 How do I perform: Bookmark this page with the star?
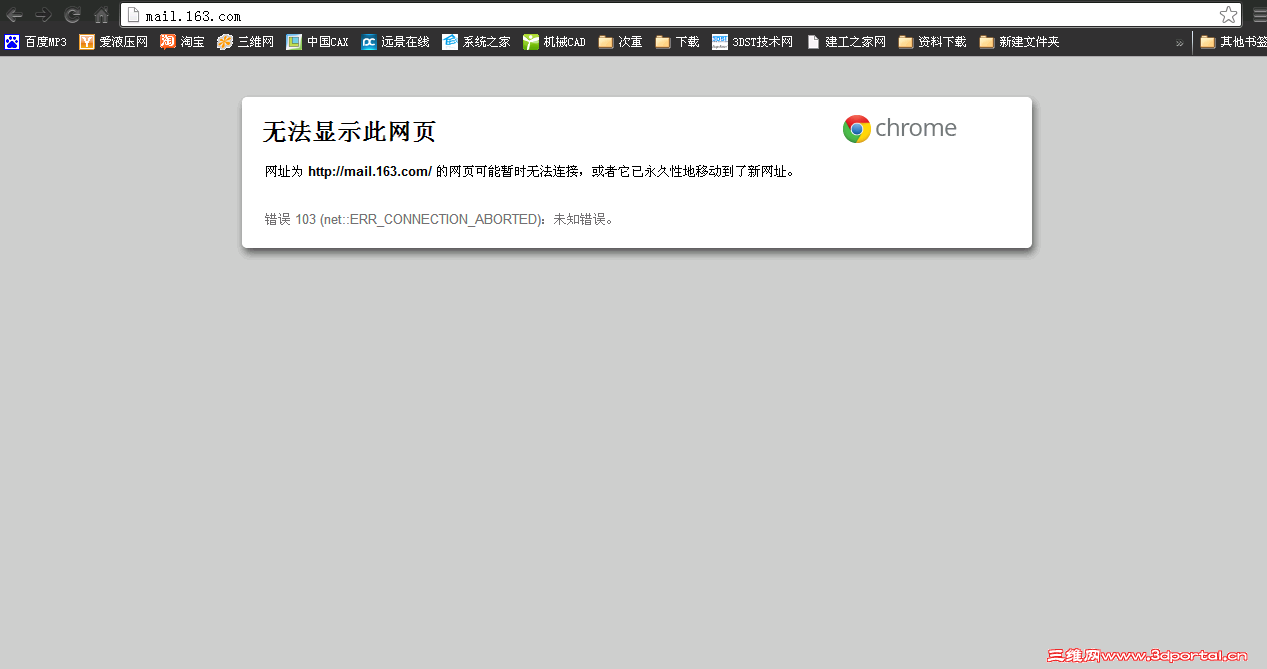point(1228,15)
